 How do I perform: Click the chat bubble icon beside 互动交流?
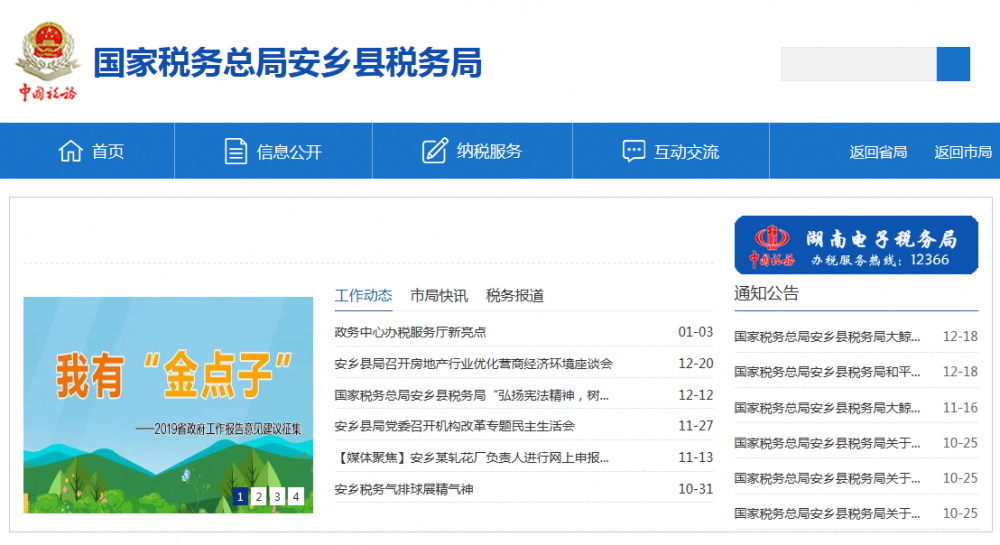click(x=633, y=151)
